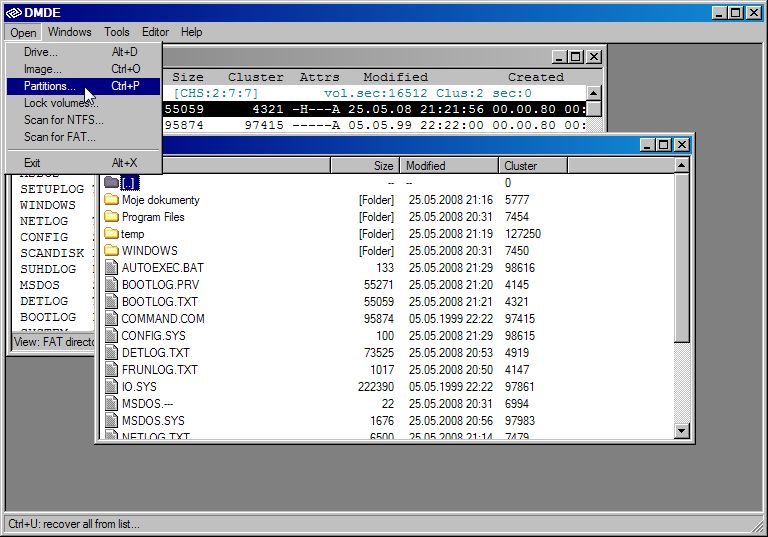
Task: Click the WINDOWS folder icon
Action: pyautogui.click(x=112, y=250)
